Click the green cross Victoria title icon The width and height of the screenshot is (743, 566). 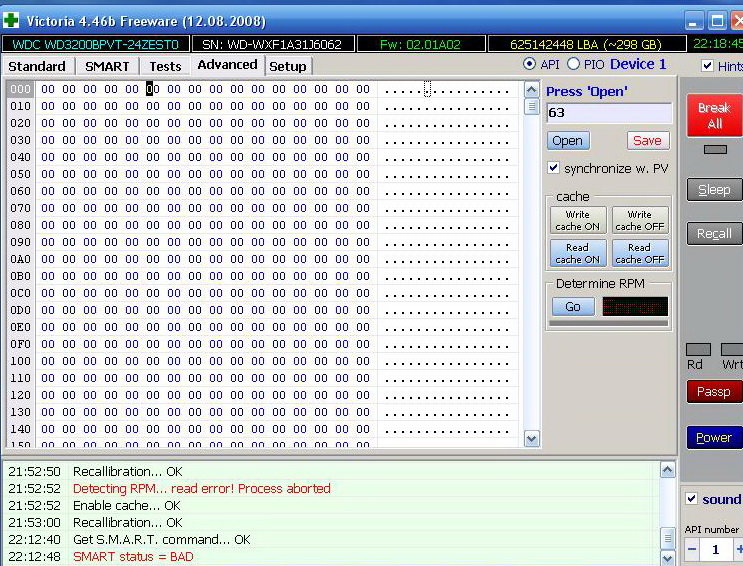[x=12, y=20]
